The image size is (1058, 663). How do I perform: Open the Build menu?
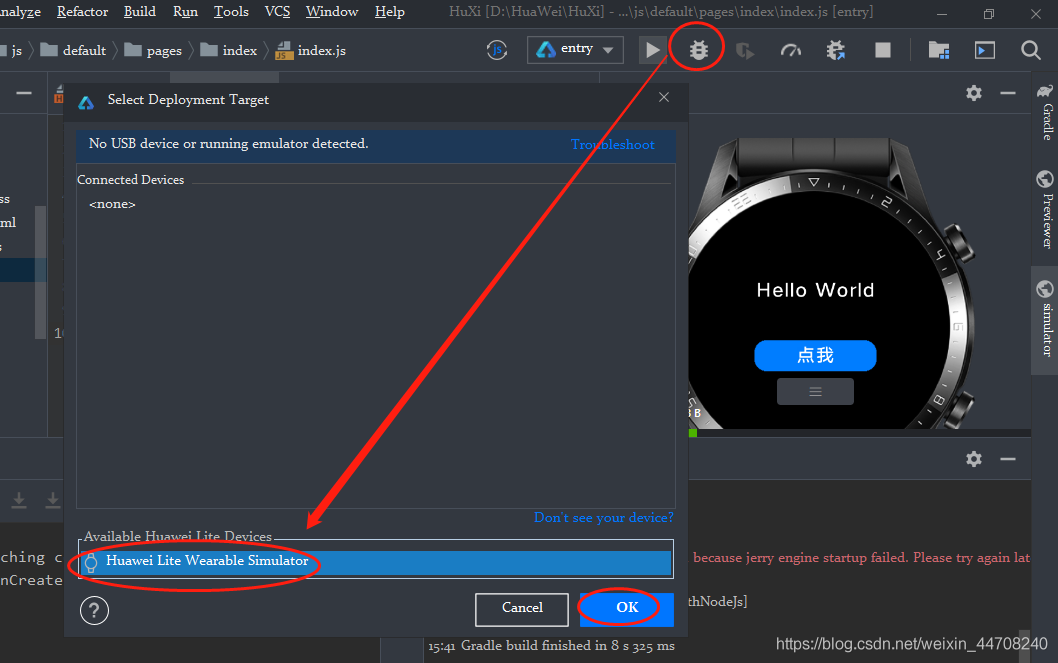click(140, 11)
